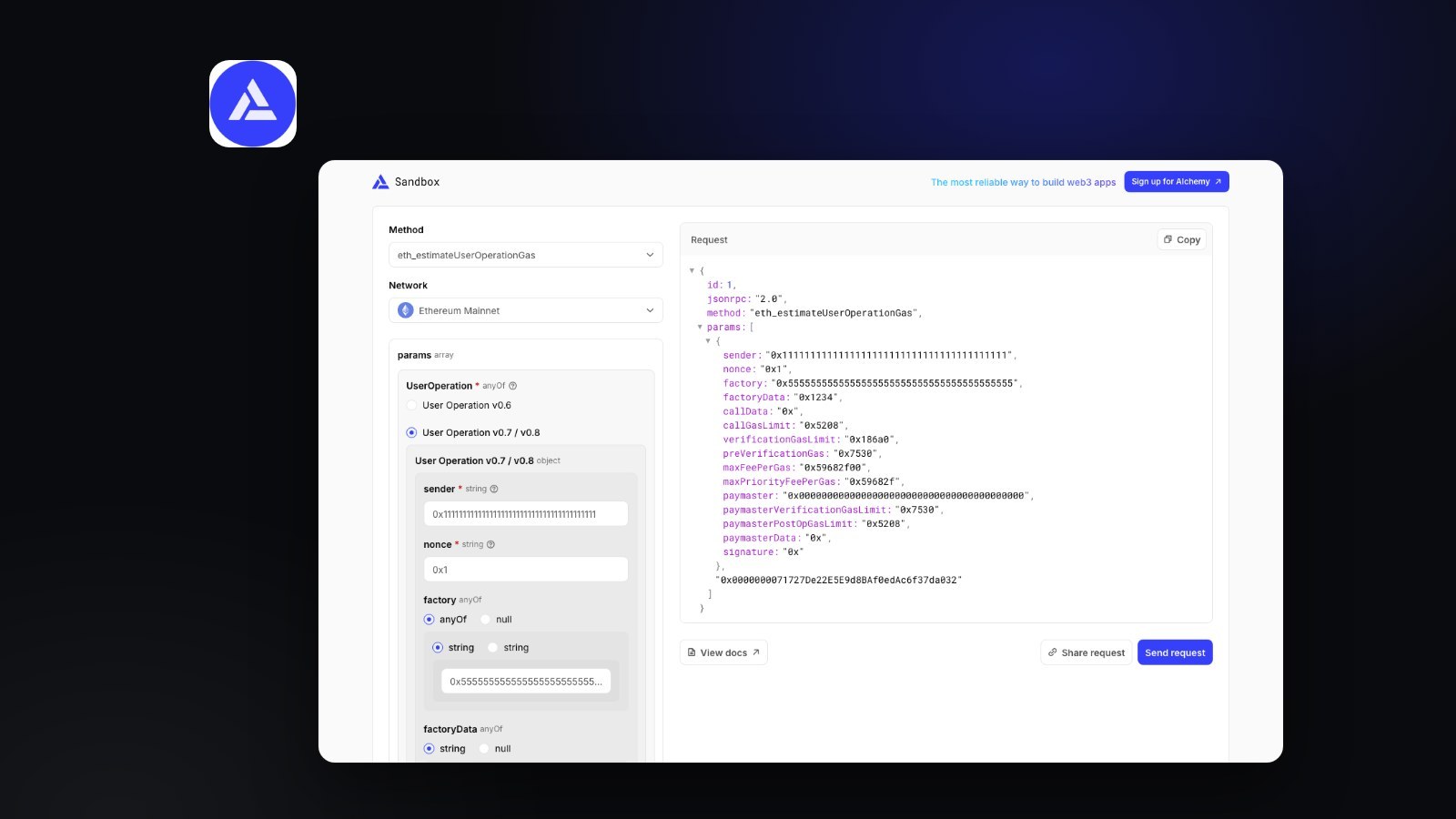Click Sign up for Alchemy button
The width and height of the screenshot is (1456, 819).
click(1177, 182)
